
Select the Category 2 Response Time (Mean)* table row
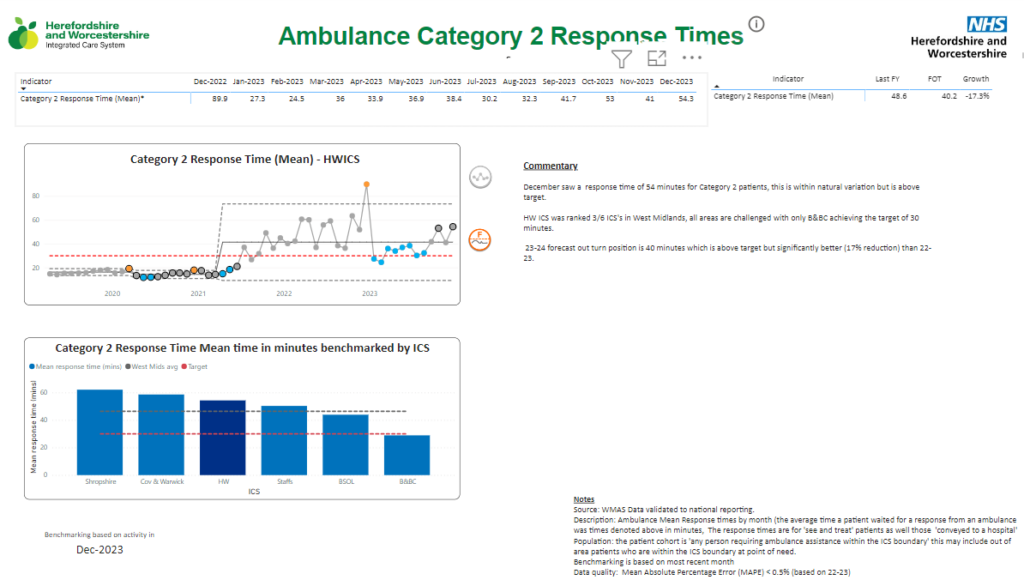click(85, 99)
